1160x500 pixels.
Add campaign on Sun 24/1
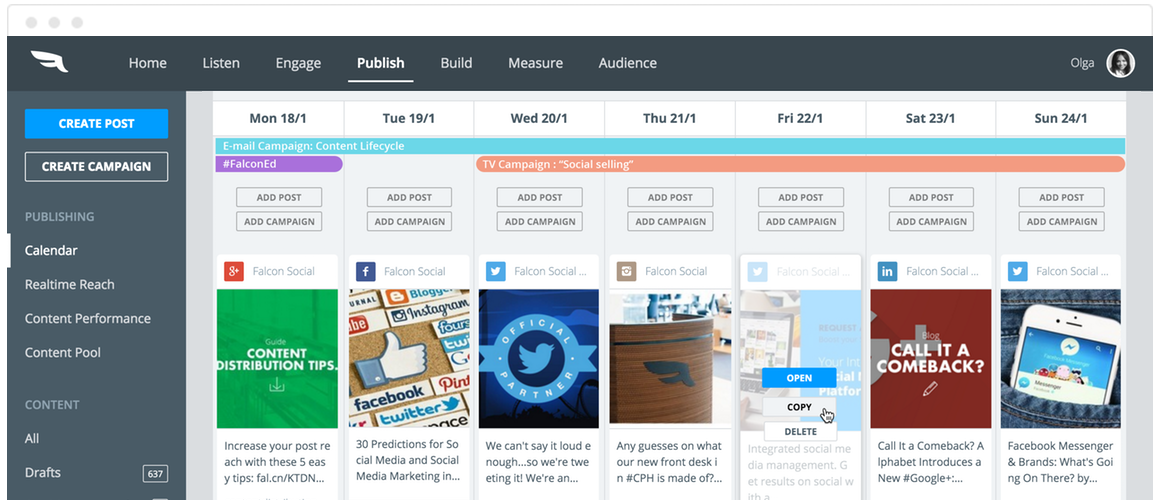pyautogui.click(x=1062, y=221)
